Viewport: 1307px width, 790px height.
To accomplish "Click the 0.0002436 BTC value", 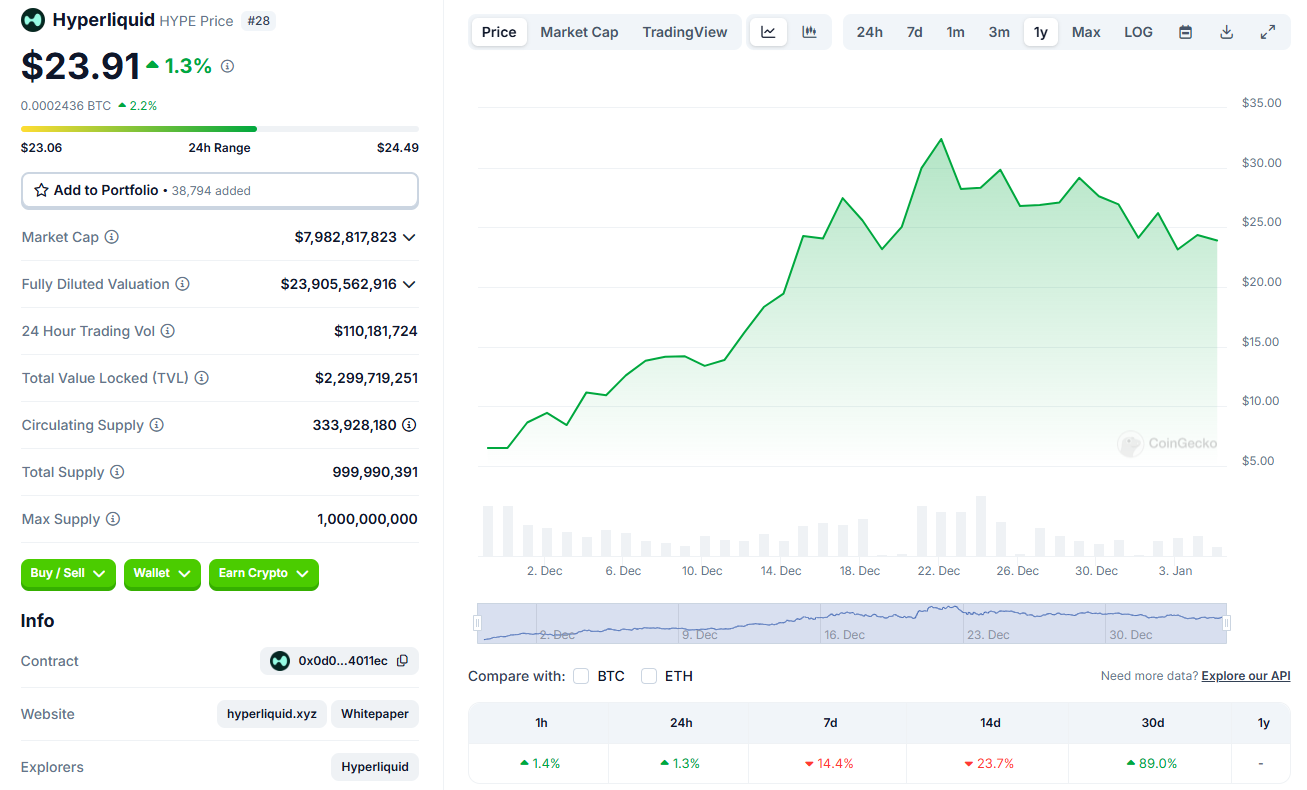I will pos(66,105).
